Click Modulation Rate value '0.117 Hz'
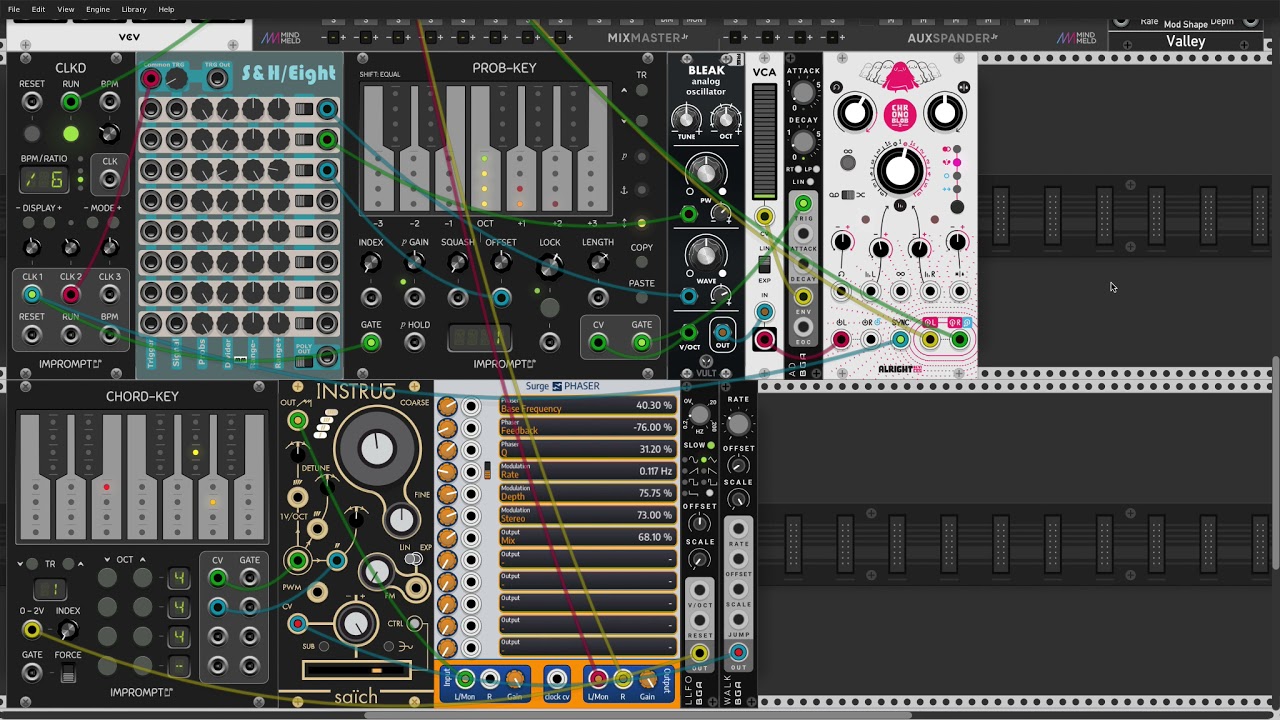The height and width of the screenshot is (720, 1280). tap(656, 472)
